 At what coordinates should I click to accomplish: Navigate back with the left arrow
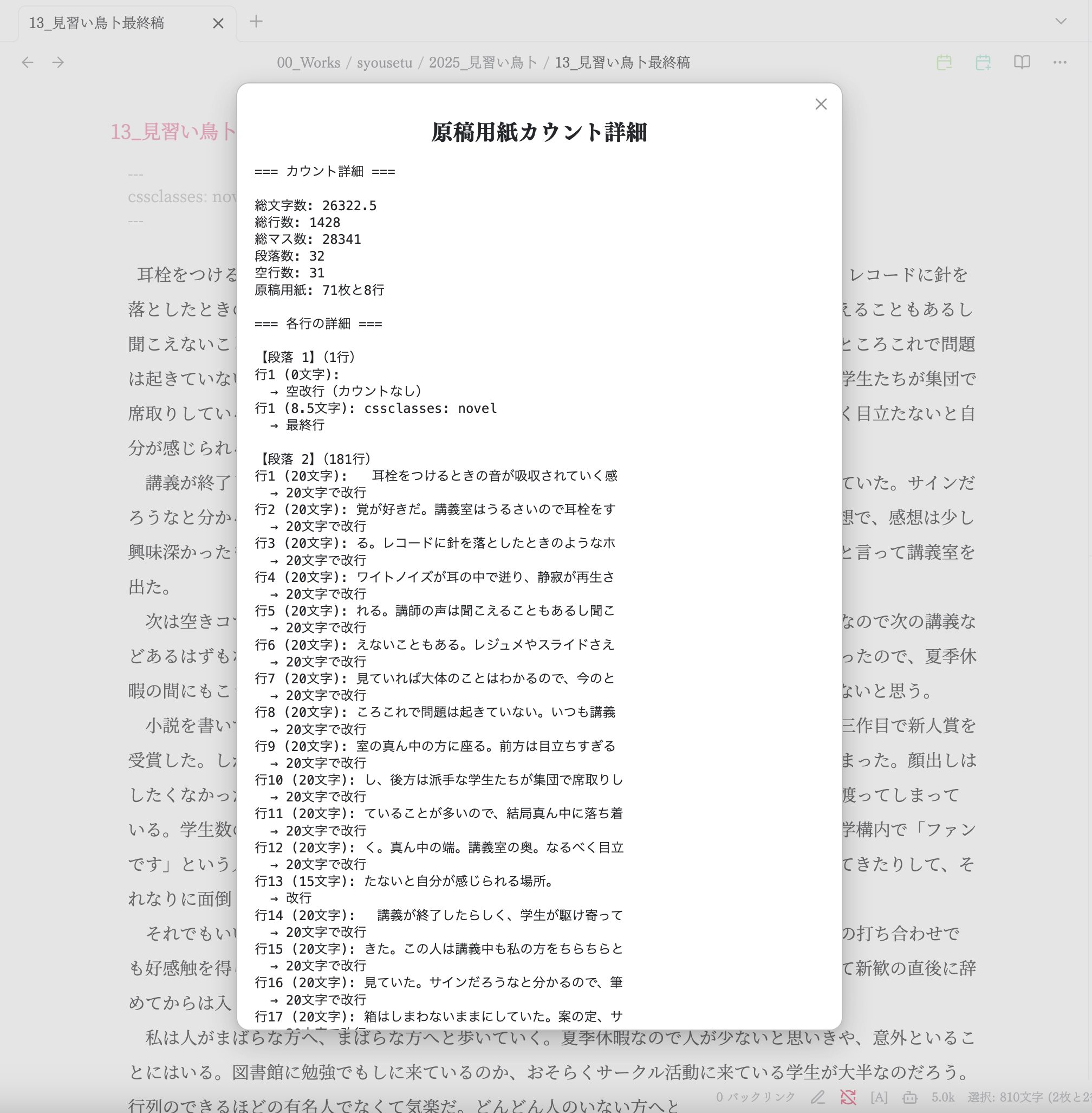pos(27,62)
